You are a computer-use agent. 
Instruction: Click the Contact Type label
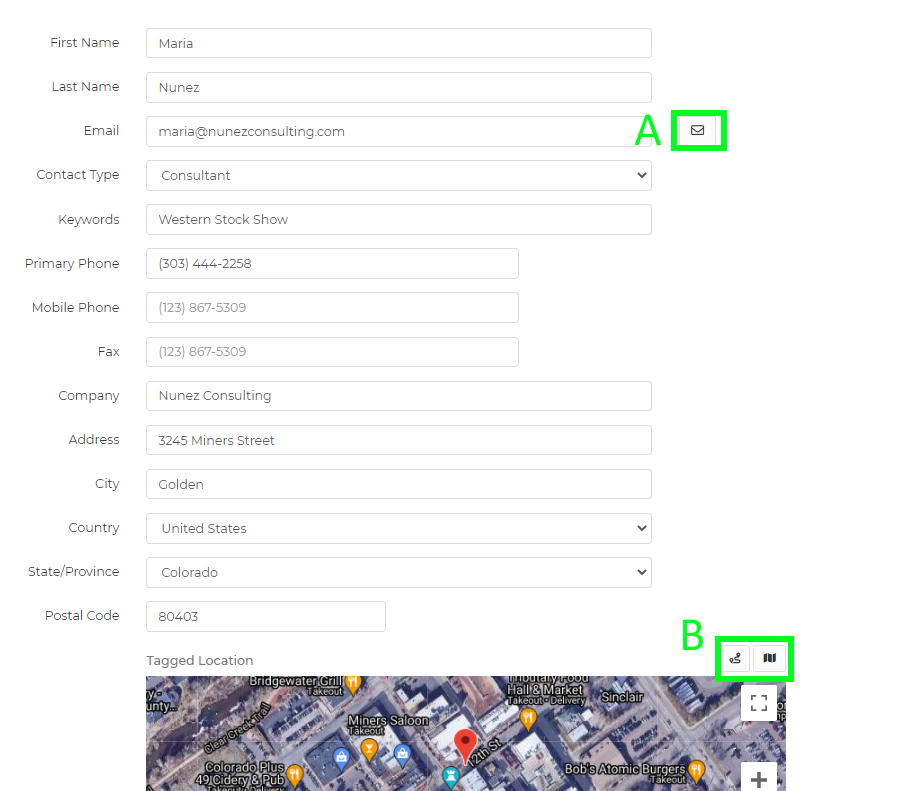coord(78,175)
